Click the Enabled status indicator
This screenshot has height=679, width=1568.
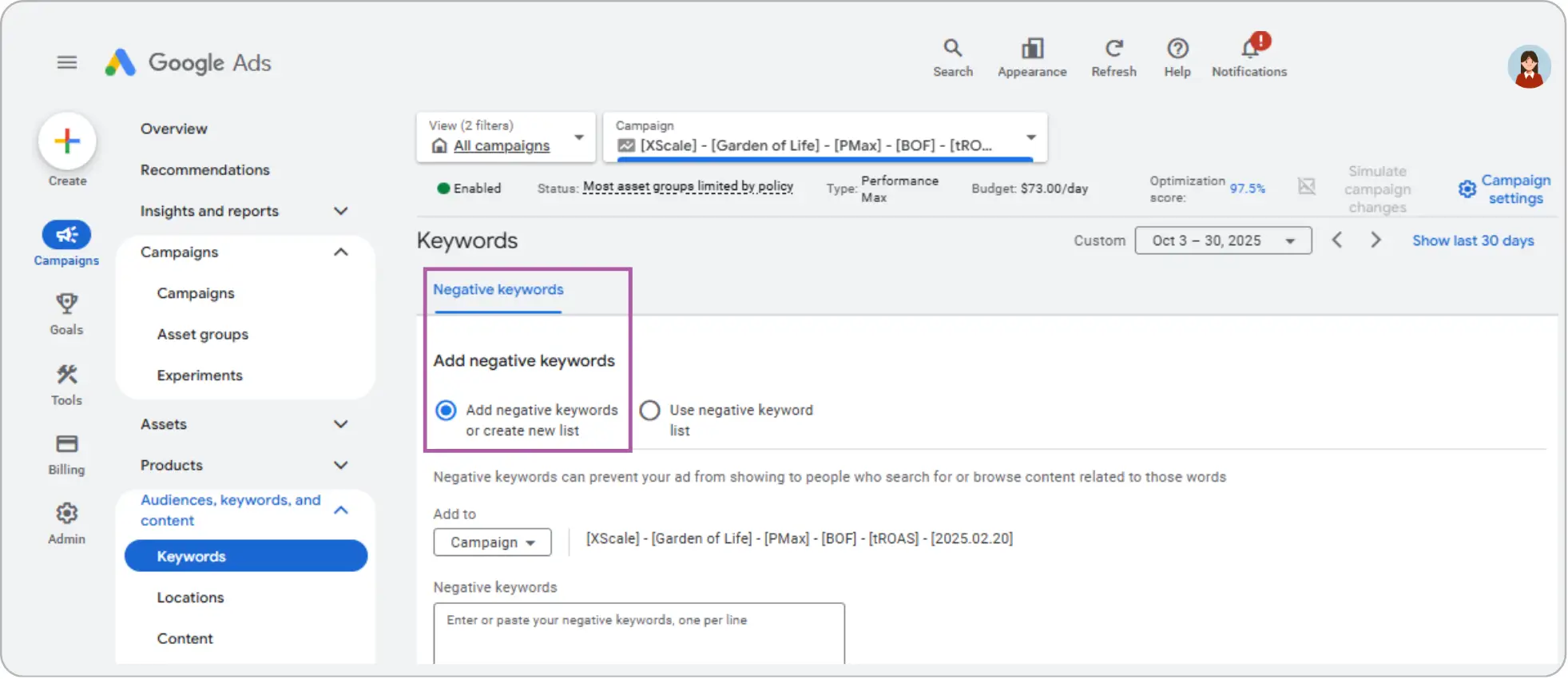(470, 189)
